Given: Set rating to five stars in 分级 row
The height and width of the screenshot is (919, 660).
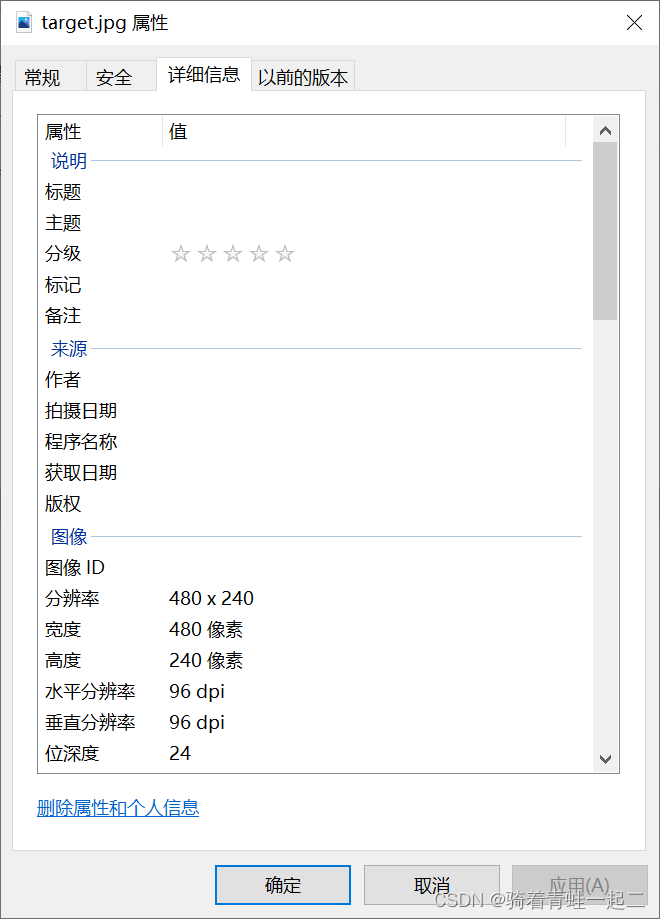Looking at the screenshot, I should [285, 254].
